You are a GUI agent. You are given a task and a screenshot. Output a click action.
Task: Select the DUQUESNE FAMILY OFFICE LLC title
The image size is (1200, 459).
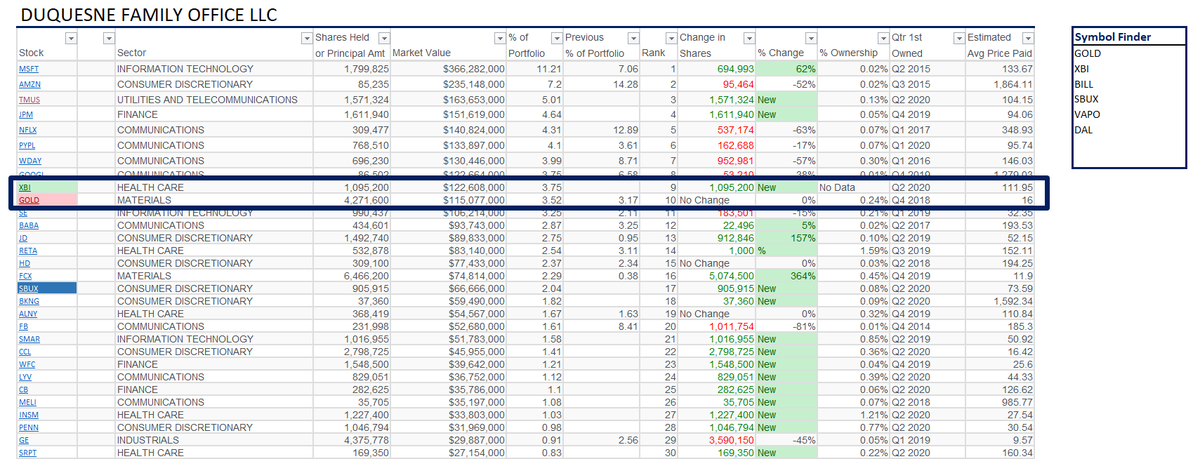[x=149, y=14]
